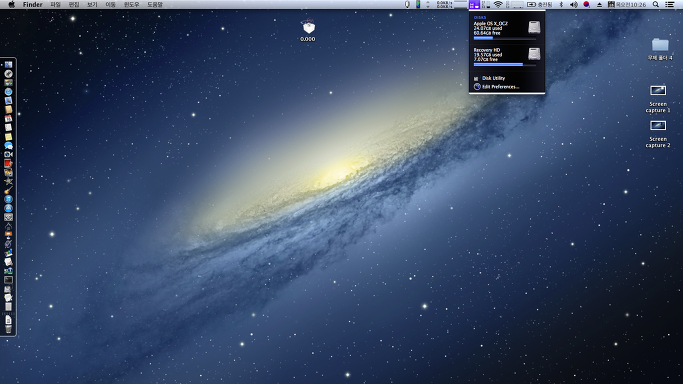Open iTunes music note icon in Dock
Screen dimensions: 683x384
pyautogui.click(x=8, y=199)
